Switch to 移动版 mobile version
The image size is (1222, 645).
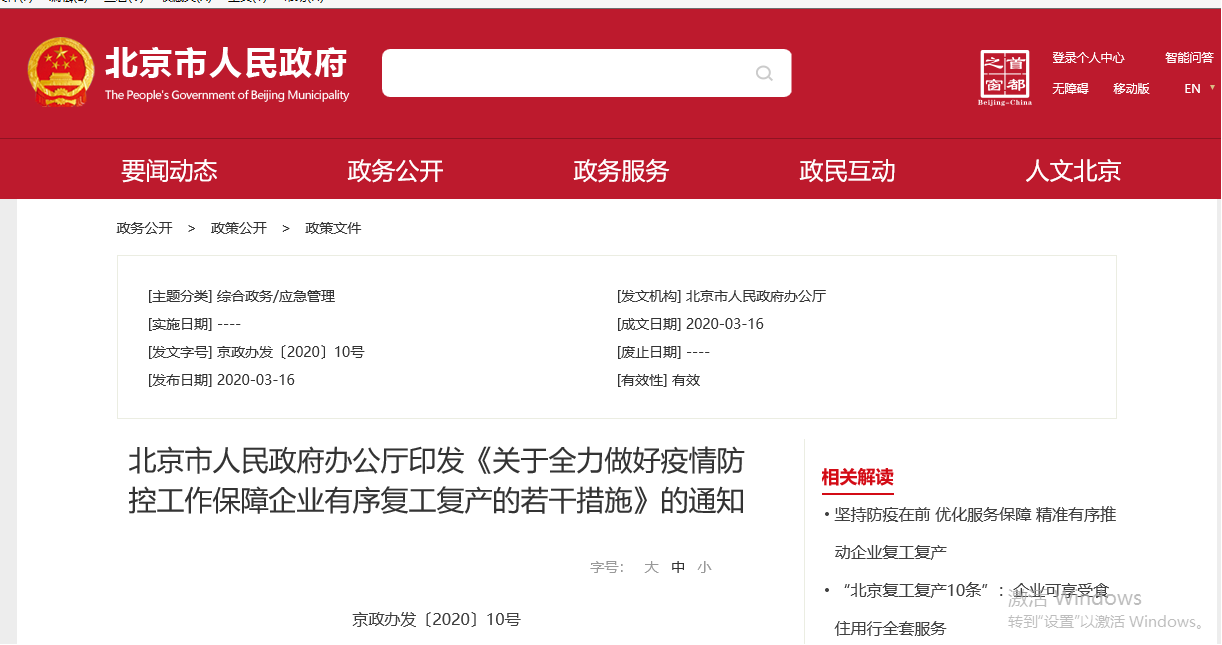click(x=1131, y=89)
